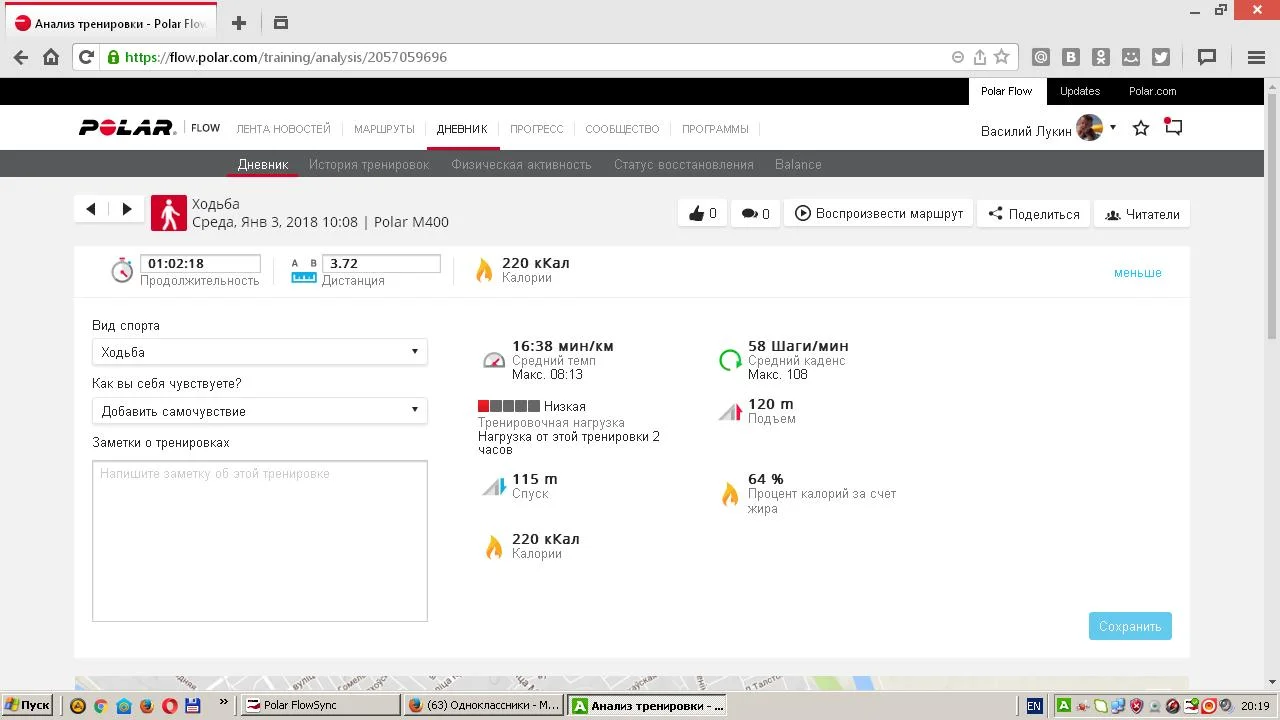Open browser hamburger menu
Image resolution: width=1280 pixels, height=720 pixels.
1257,57
